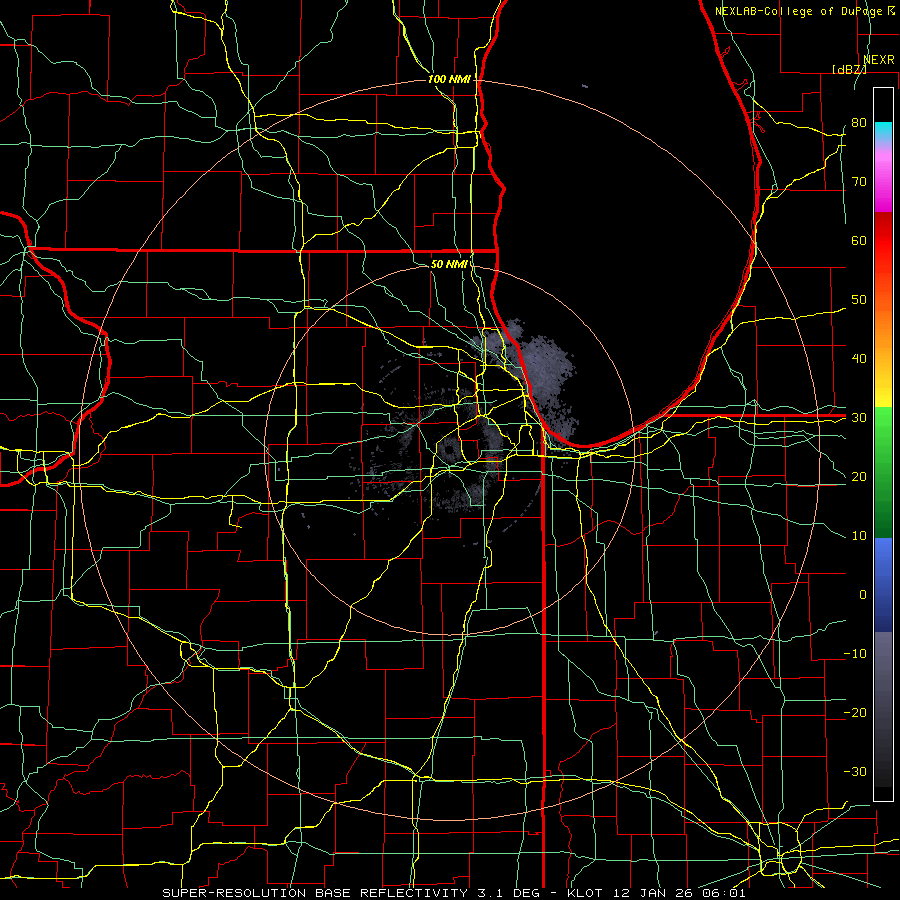Click the '0' value on the dBZ scale
This screenshot has width=900, height=900.
[x=863, y=595]
